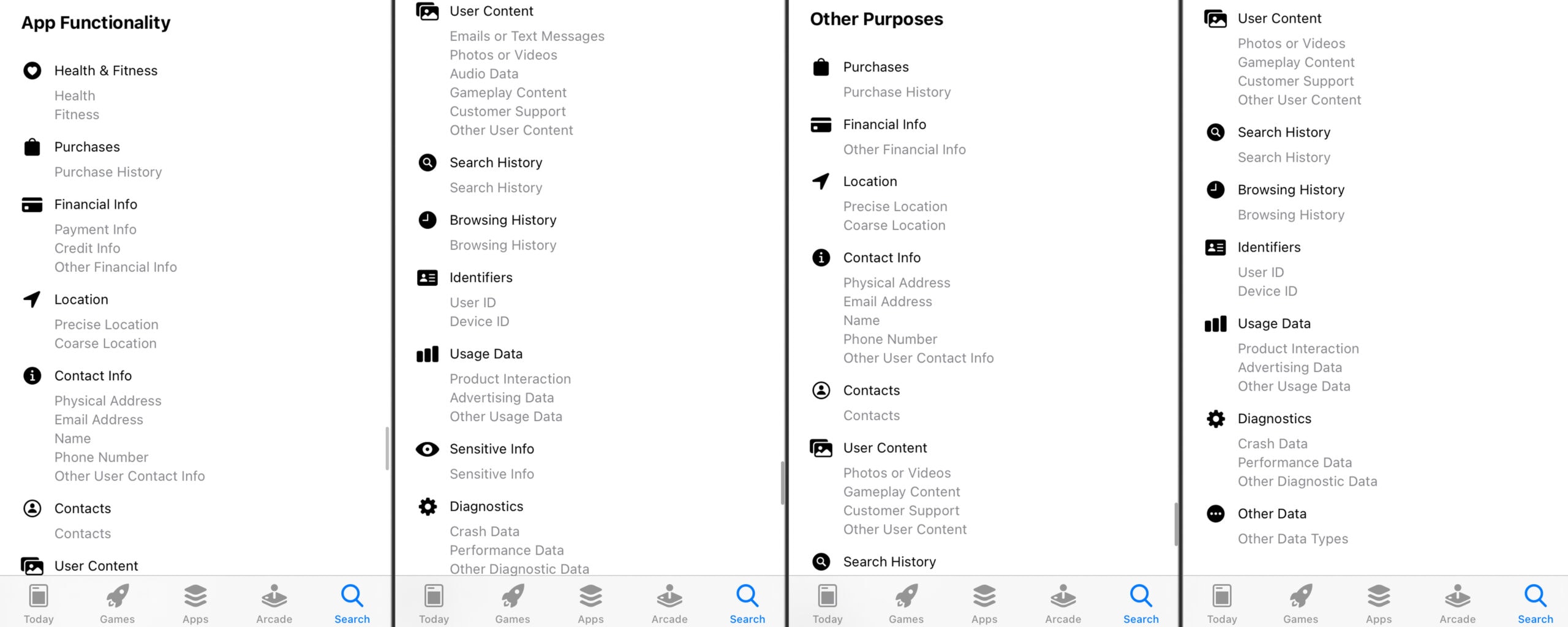
Task: Click Location arrow icon under Other Purposes
Action: [x=821, y=181]
